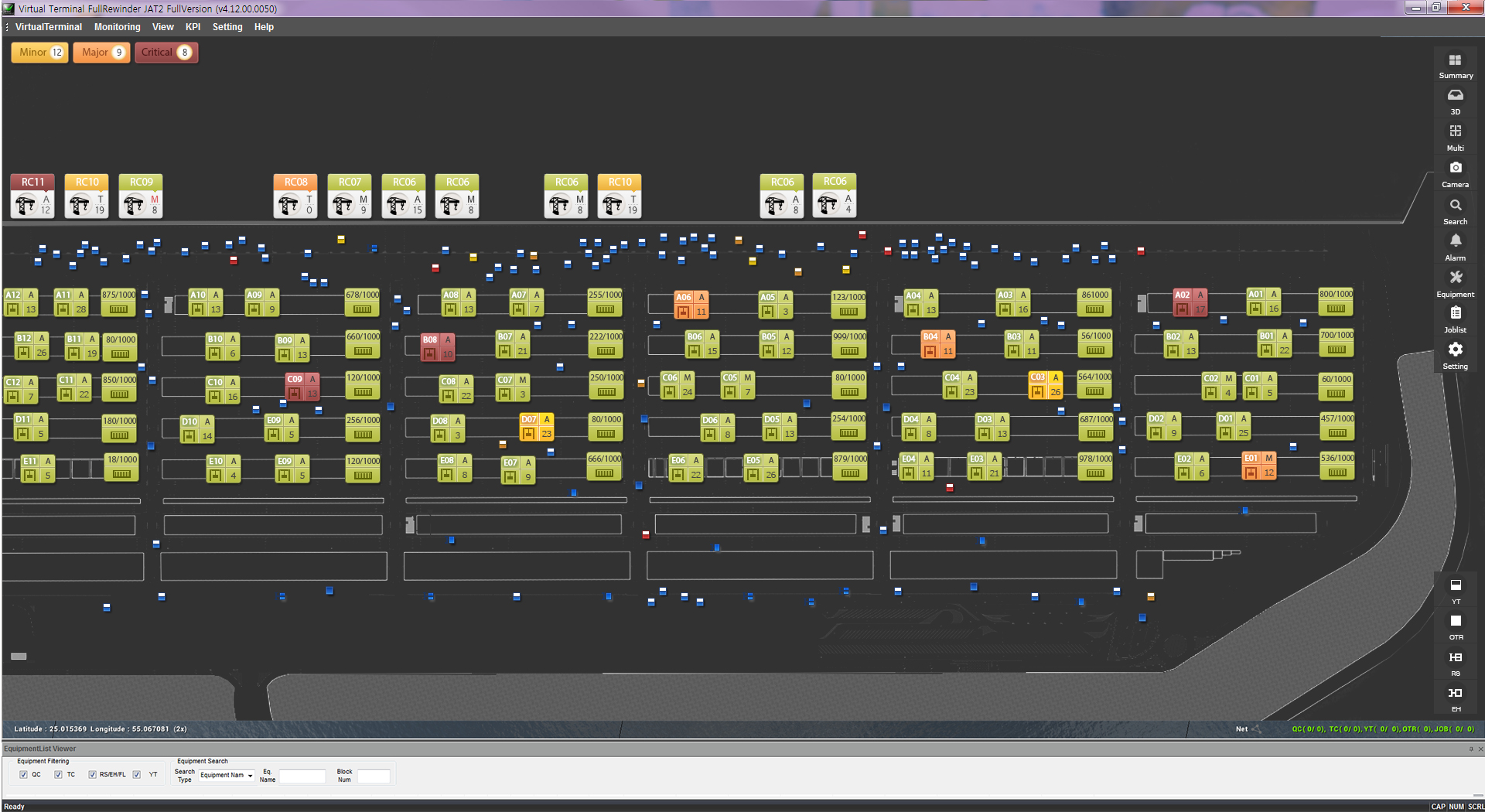Open the Alarm bell panel
This screenshot has width=1485, height=812.
(1455, 247)
